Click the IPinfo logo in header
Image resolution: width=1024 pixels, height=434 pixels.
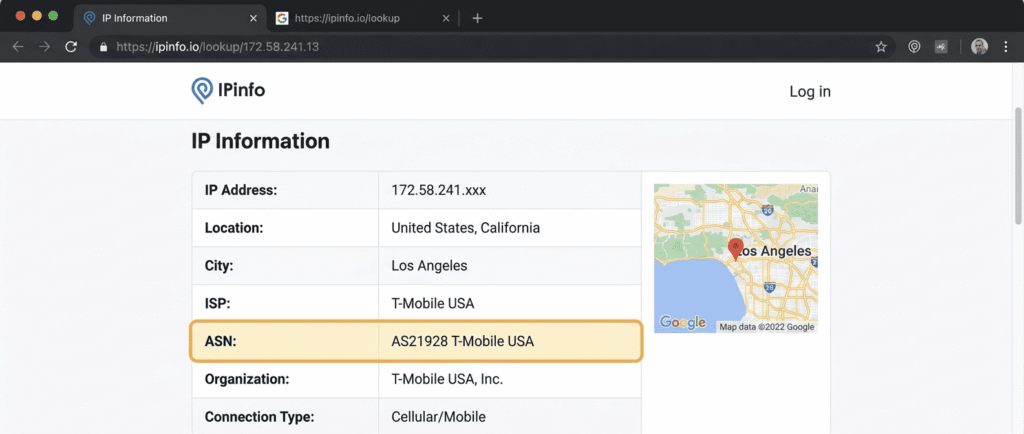point(228,90)
